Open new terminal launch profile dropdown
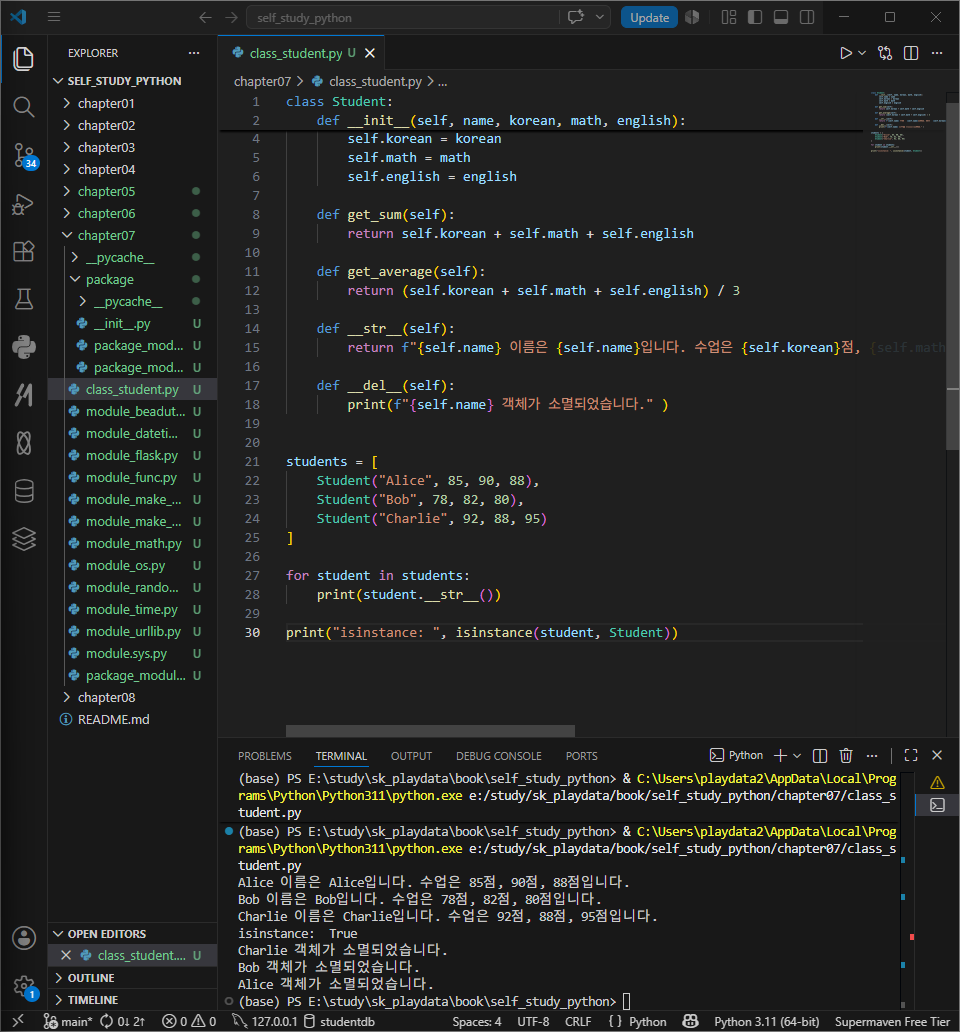The width and height of the screenshot is (960, 1032). (797, 756)
